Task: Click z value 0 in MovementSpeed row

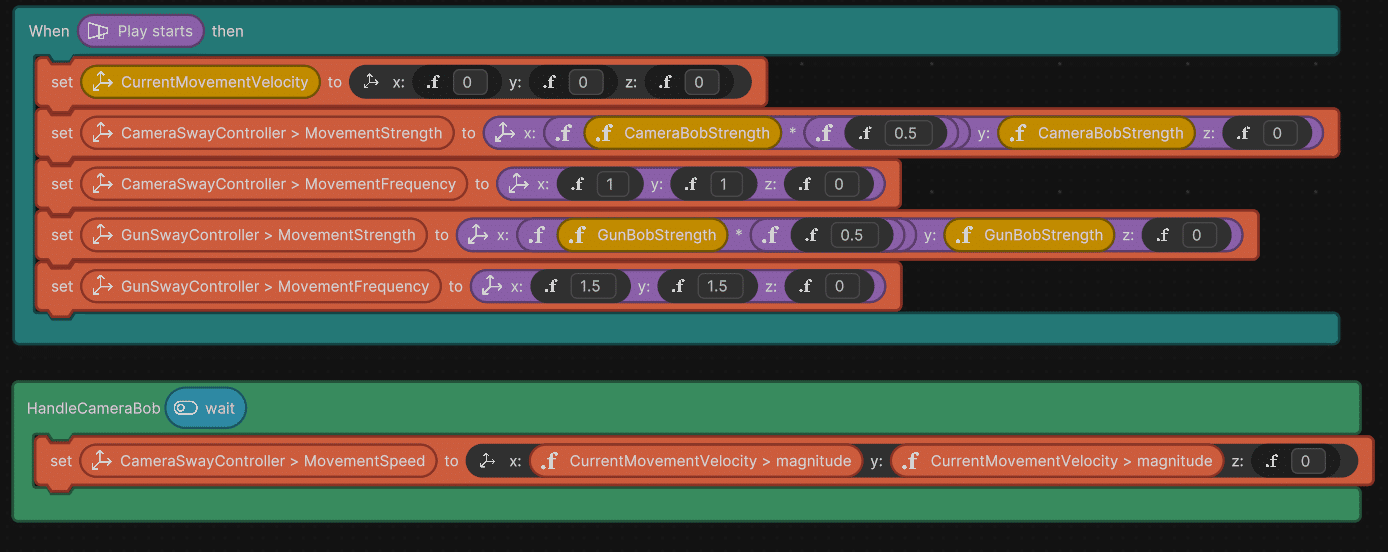Action: coord(1307,461)
